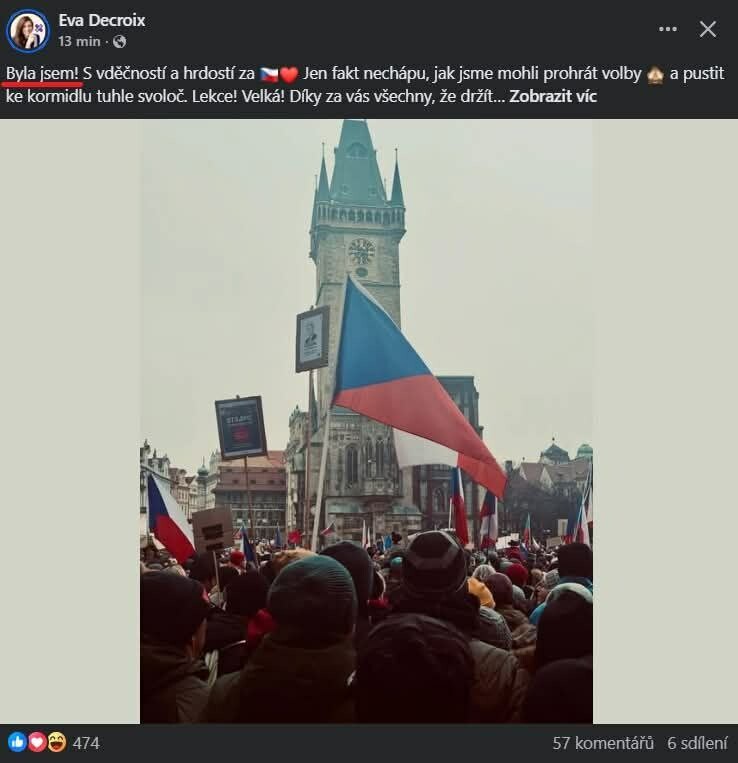Click the red heart reaction icon

click(x=37, y=743)
